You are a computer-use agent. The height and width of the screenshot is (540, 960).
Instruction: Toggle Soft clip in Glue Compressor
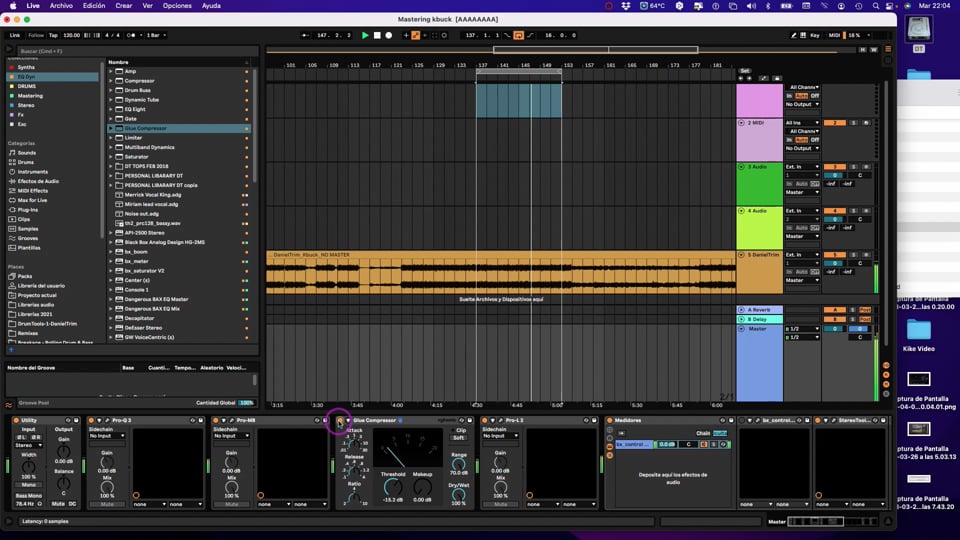point(459,438)
